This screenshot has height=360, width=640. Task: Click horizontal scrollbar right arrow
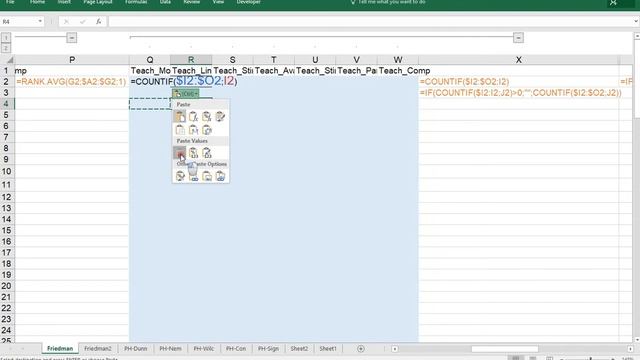click(x=630, y=349)
